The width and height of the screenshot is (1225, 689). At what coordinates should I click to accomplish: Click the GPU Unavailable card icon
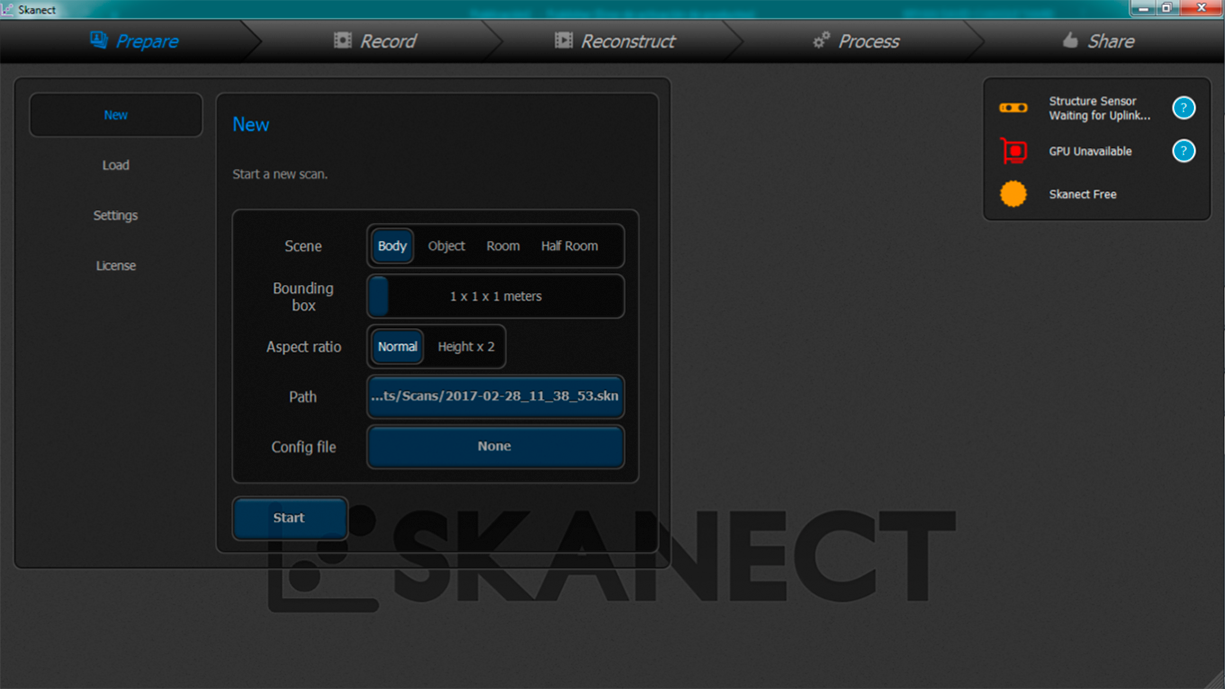tap(1013, 151)
